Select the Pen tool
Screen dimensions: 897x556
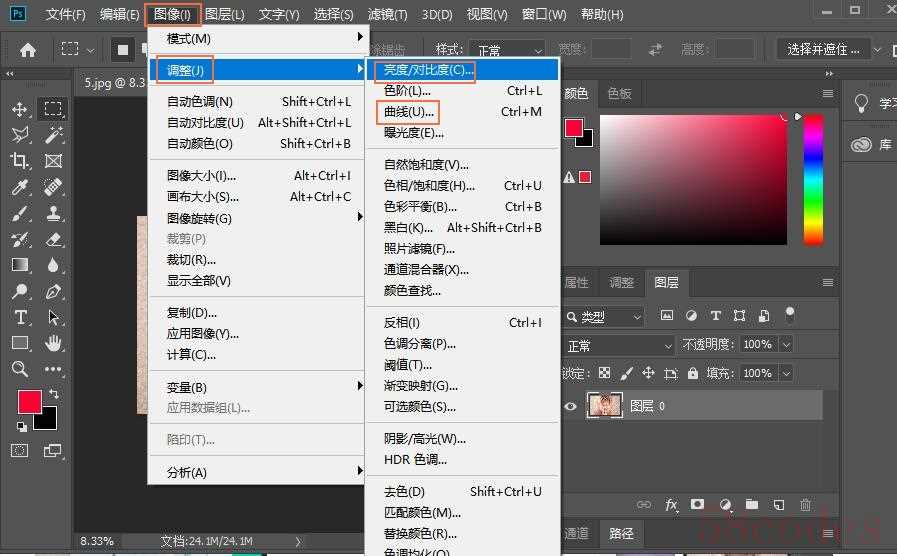(x=53, y=291)
